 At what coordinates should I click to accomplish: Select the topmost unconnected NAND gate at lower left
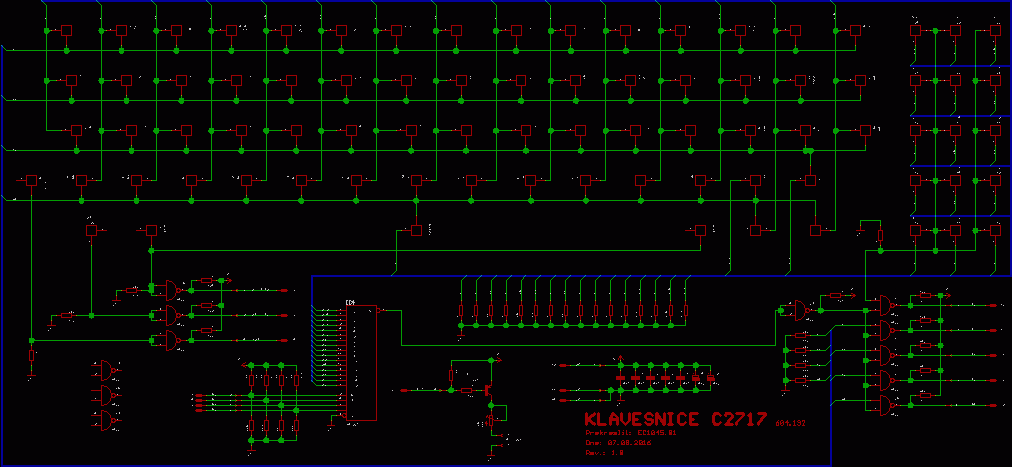pyautogui.click(x=106, y=369)
